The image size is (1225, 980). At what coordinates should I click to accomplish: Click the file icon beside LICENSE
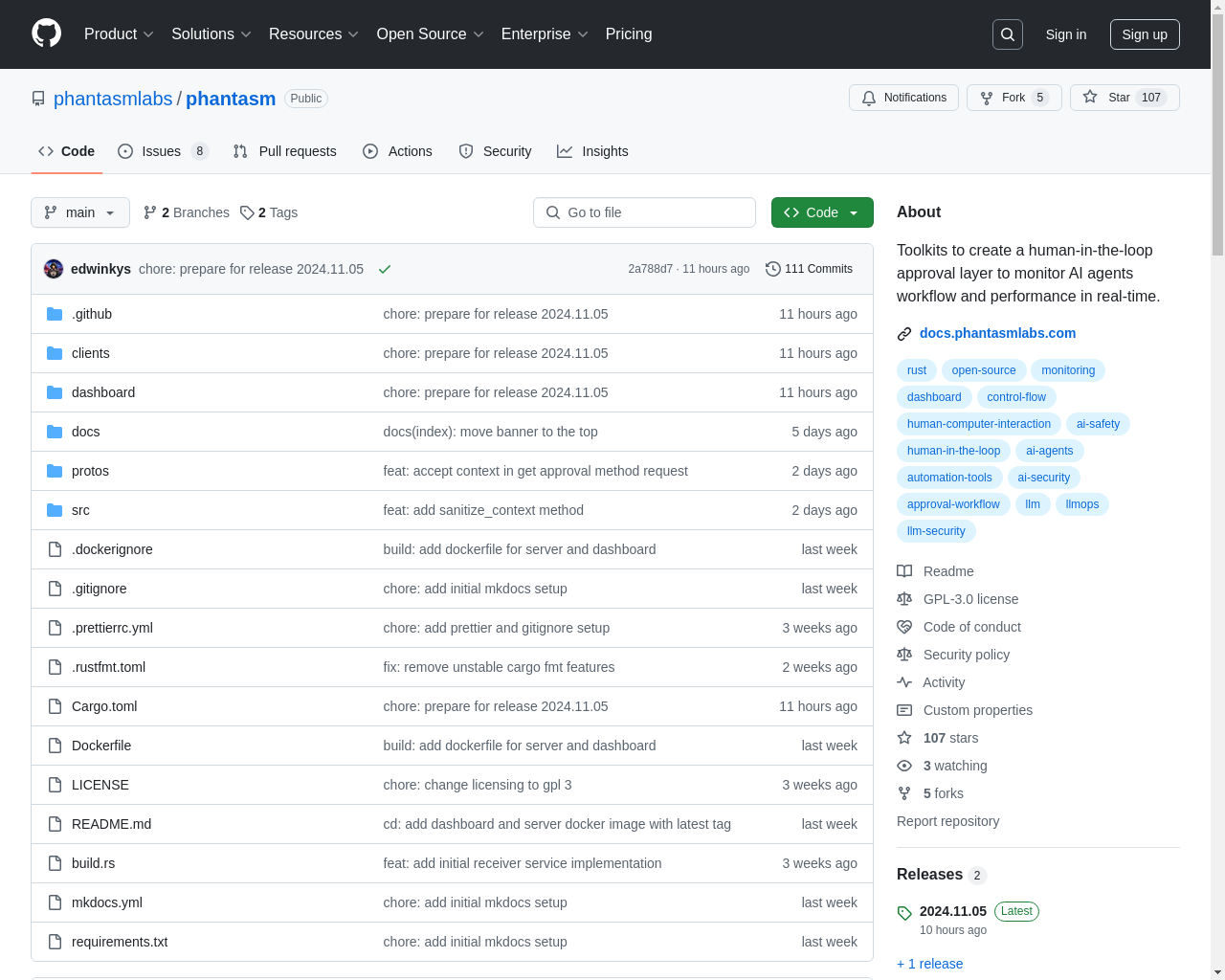[55, 785]
